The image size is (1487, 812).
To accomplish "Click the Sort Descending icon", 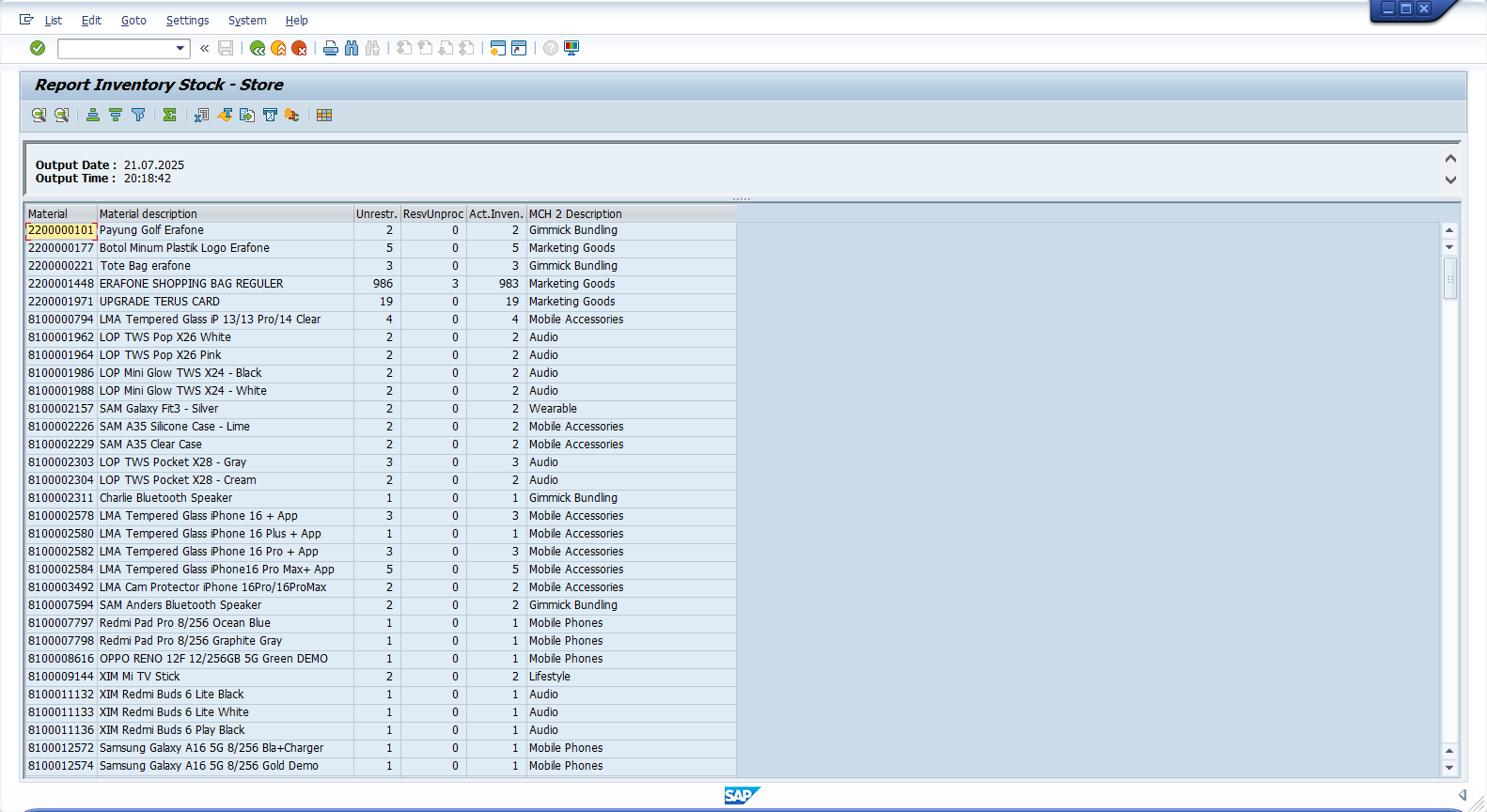I will pos(116,115).
